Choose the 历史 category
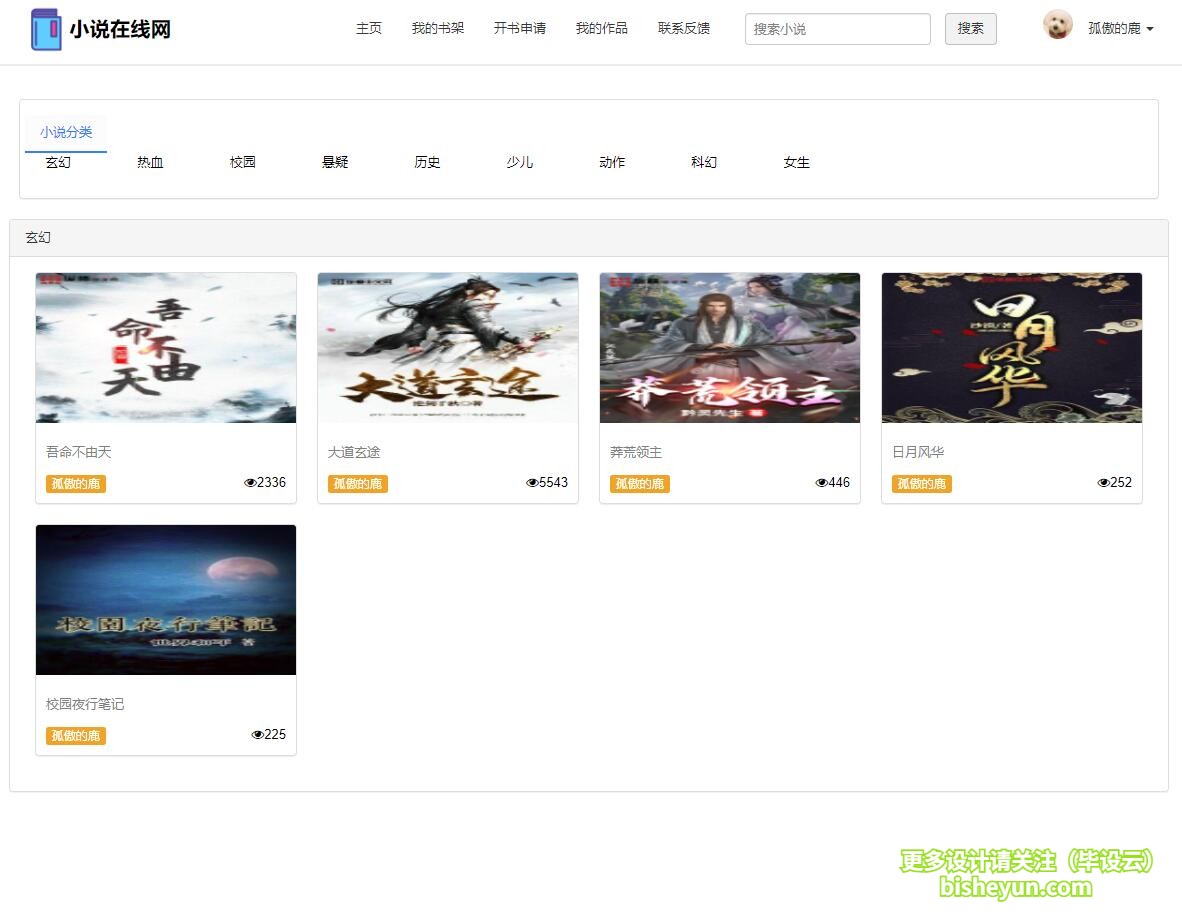The width and height of the screenshot is (1182, 923). click(427, 163)
